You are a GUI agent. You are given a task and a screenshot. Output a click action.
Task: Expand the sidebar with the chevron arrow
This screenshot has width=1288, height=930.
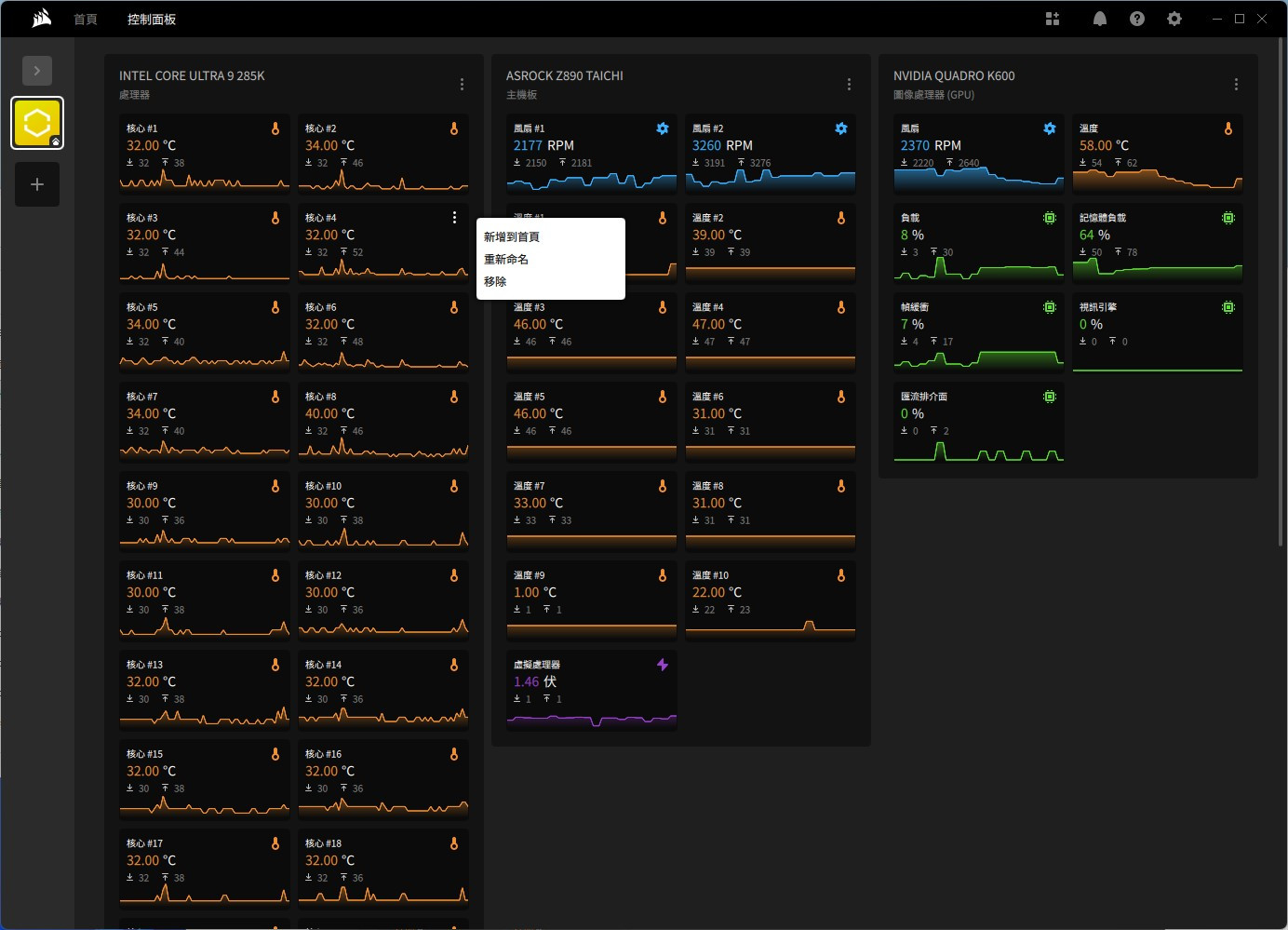tap(37, 71)
